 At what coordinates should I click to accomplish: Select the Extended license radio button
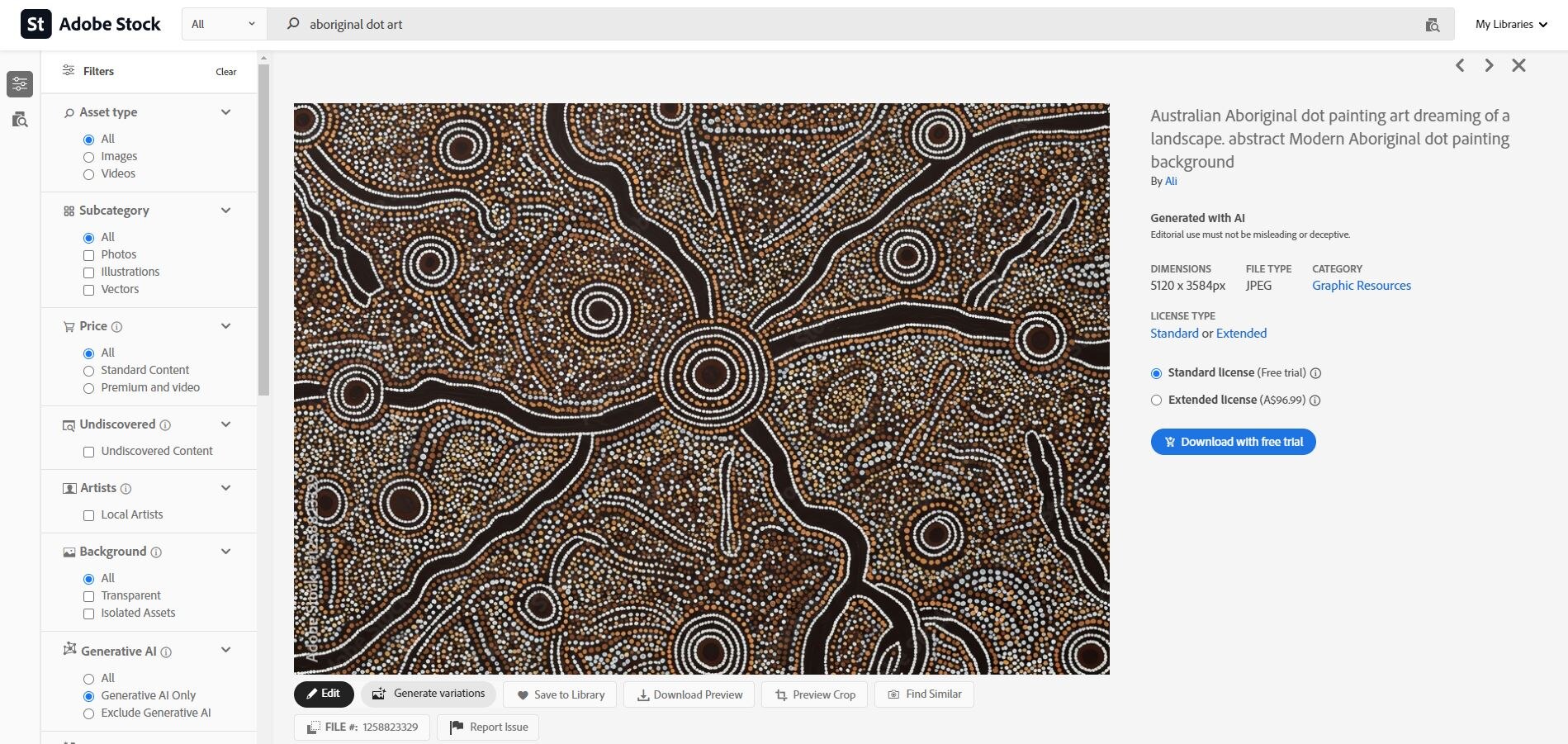[x=1156, y=400]
